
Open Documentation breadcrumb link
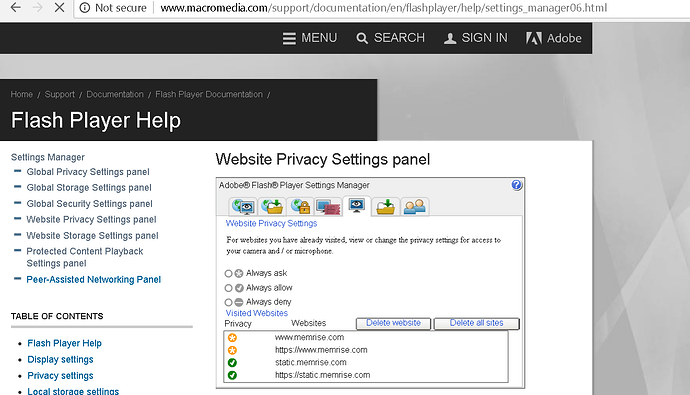pos(115,94)
